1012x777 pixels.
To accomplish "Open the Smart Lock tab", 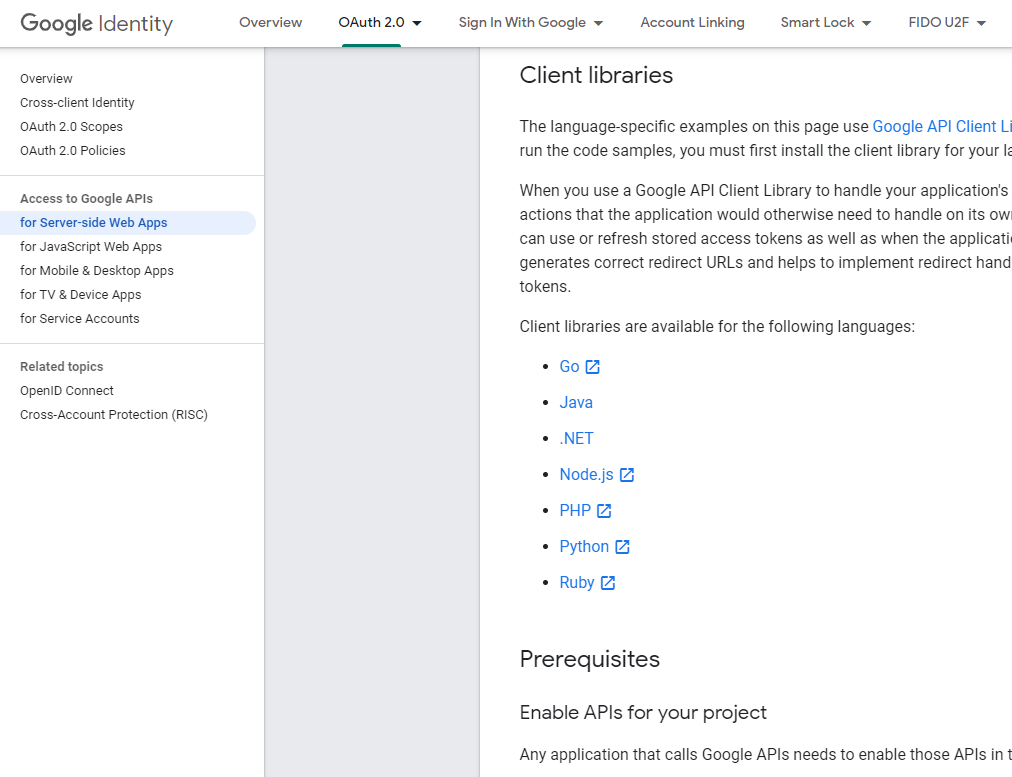I will pyautogui.click(x=817, y=23).
